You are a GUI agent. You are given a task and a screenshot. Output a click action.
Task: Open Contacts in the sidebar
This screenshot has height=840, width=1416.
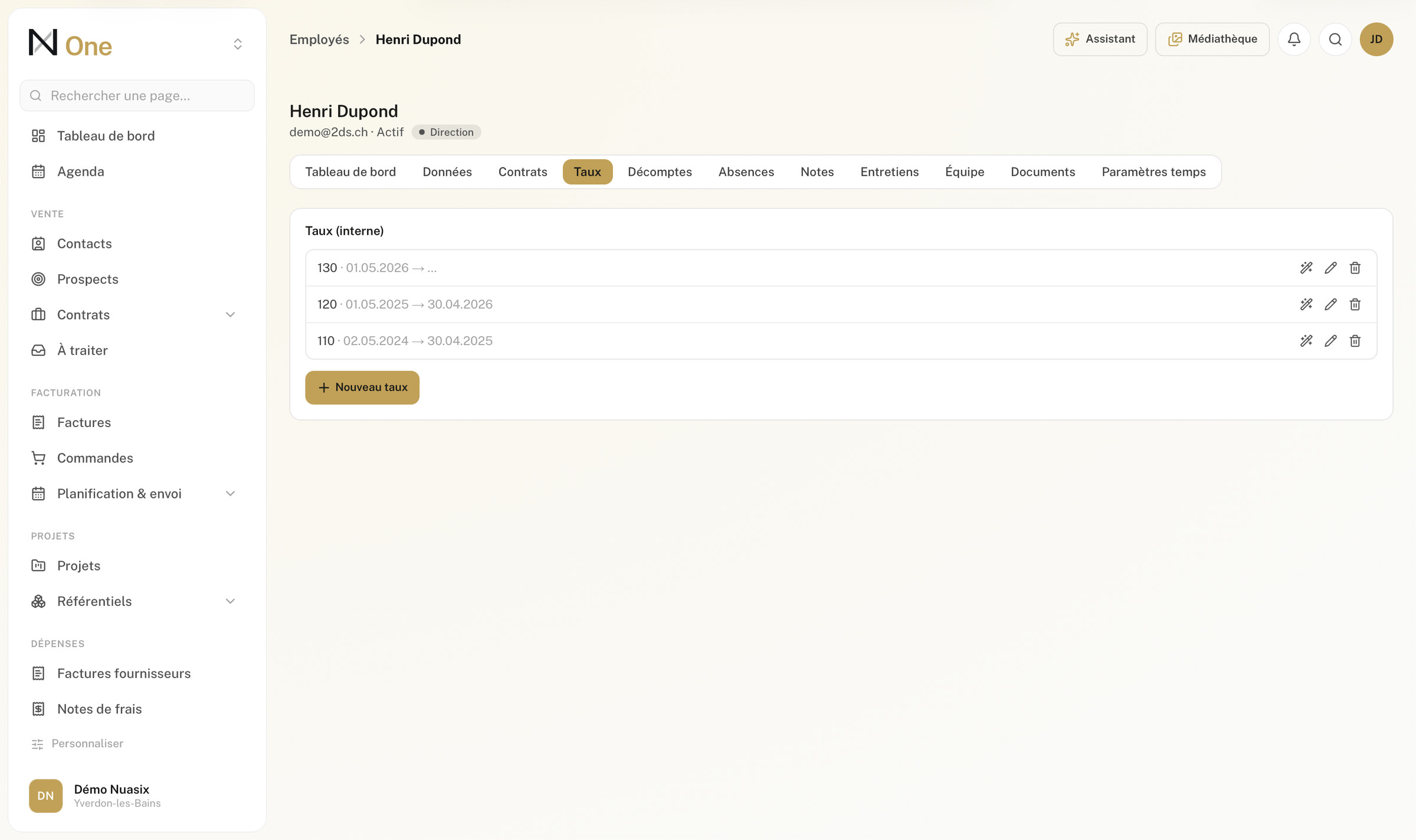pyautogui.click(x=137, y=244)
